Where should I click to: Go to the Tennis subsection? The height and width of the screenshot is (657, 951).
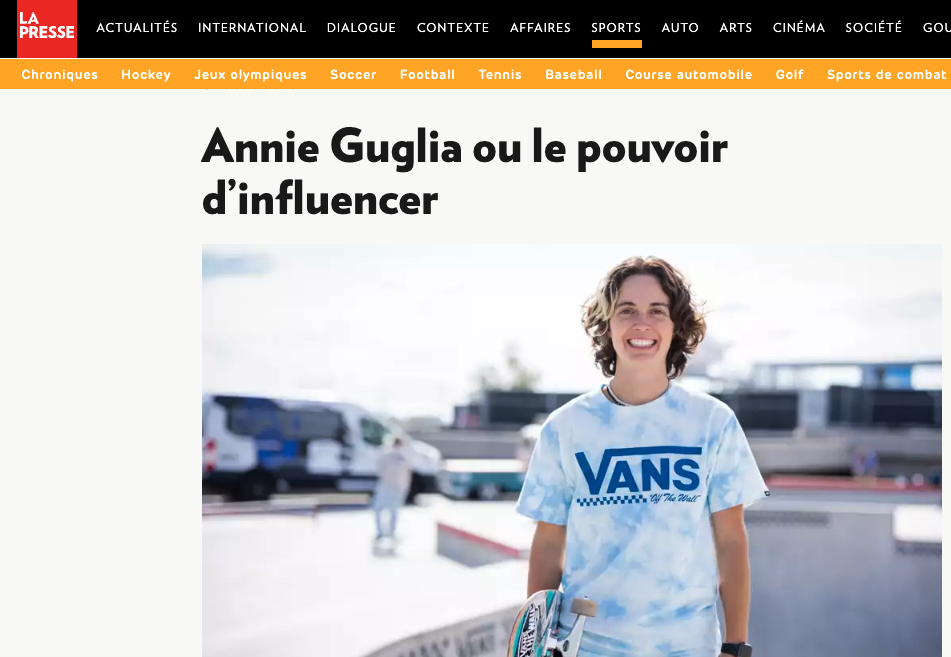pos(500,75)
